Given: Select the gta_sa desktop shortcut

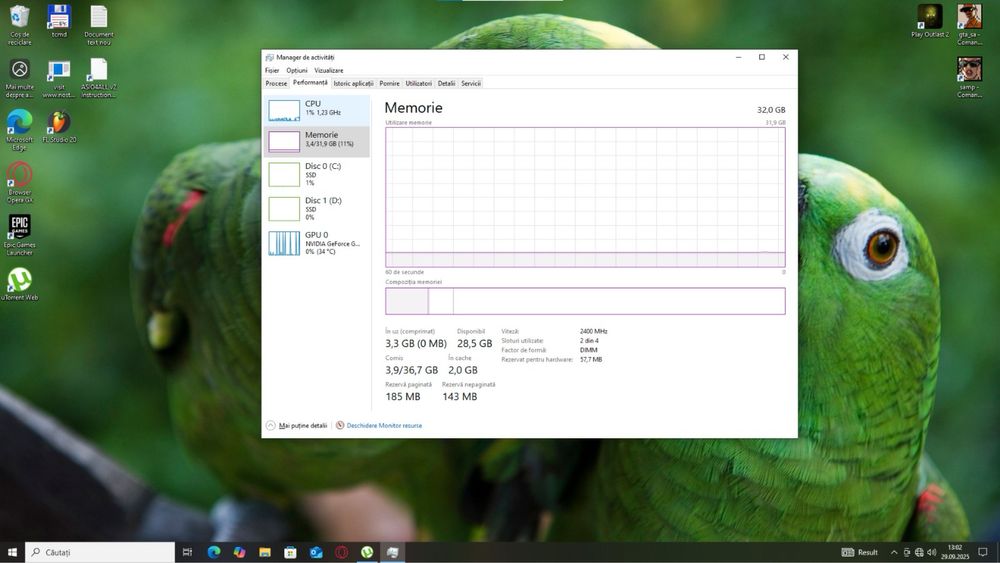Looking at the screenshot, I should pyautogui.click(x=969, y=26).
